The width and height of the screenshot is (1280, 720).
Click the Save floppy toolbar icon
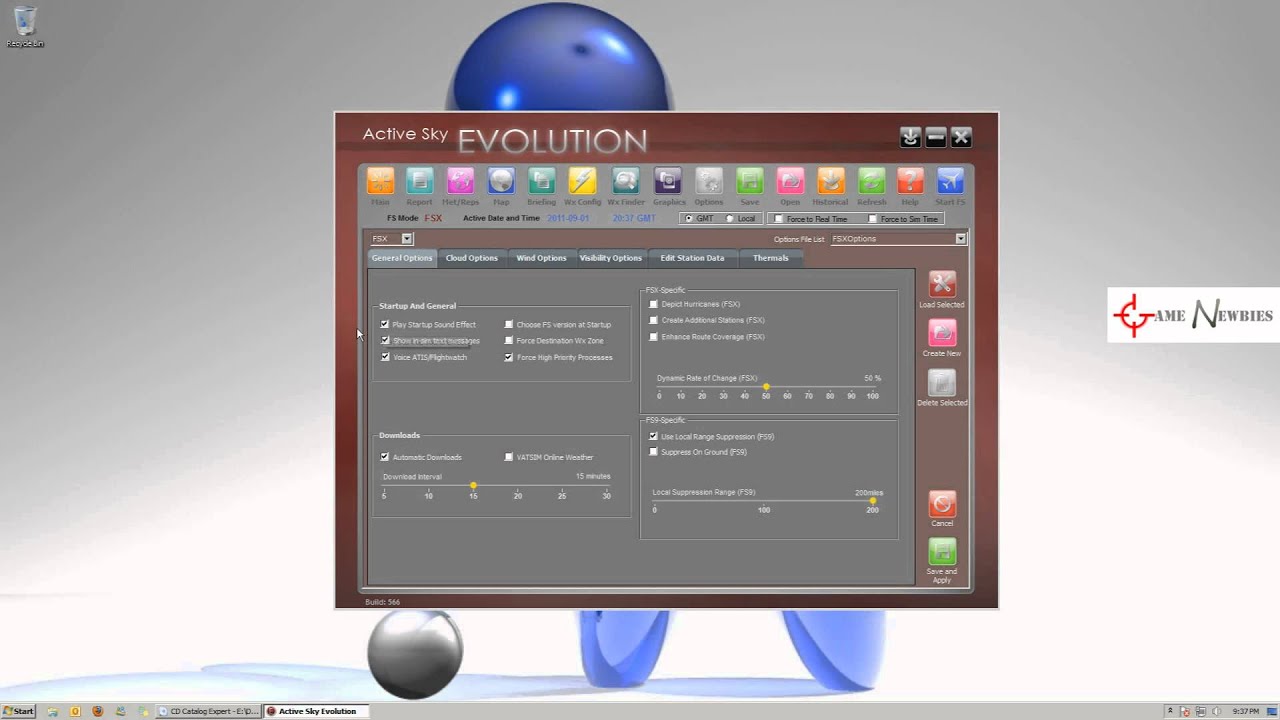[749, 181]
